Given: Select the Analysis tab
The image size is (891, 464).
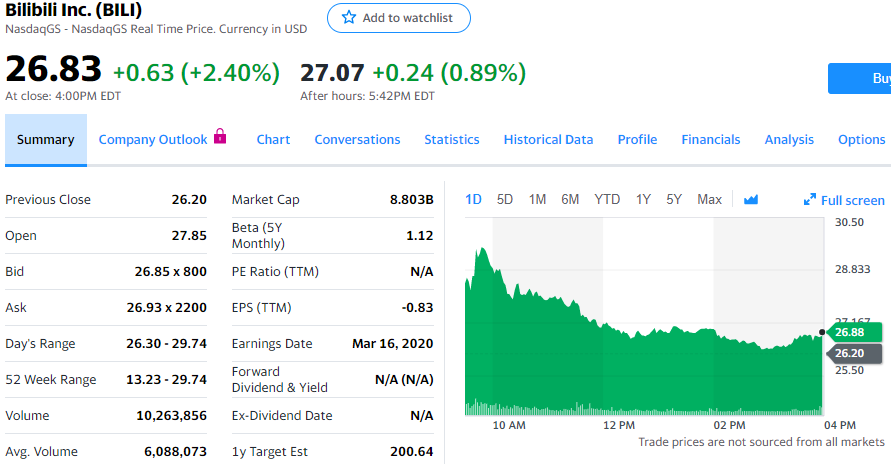Looking at the screenshot, I should click(789, 140).
